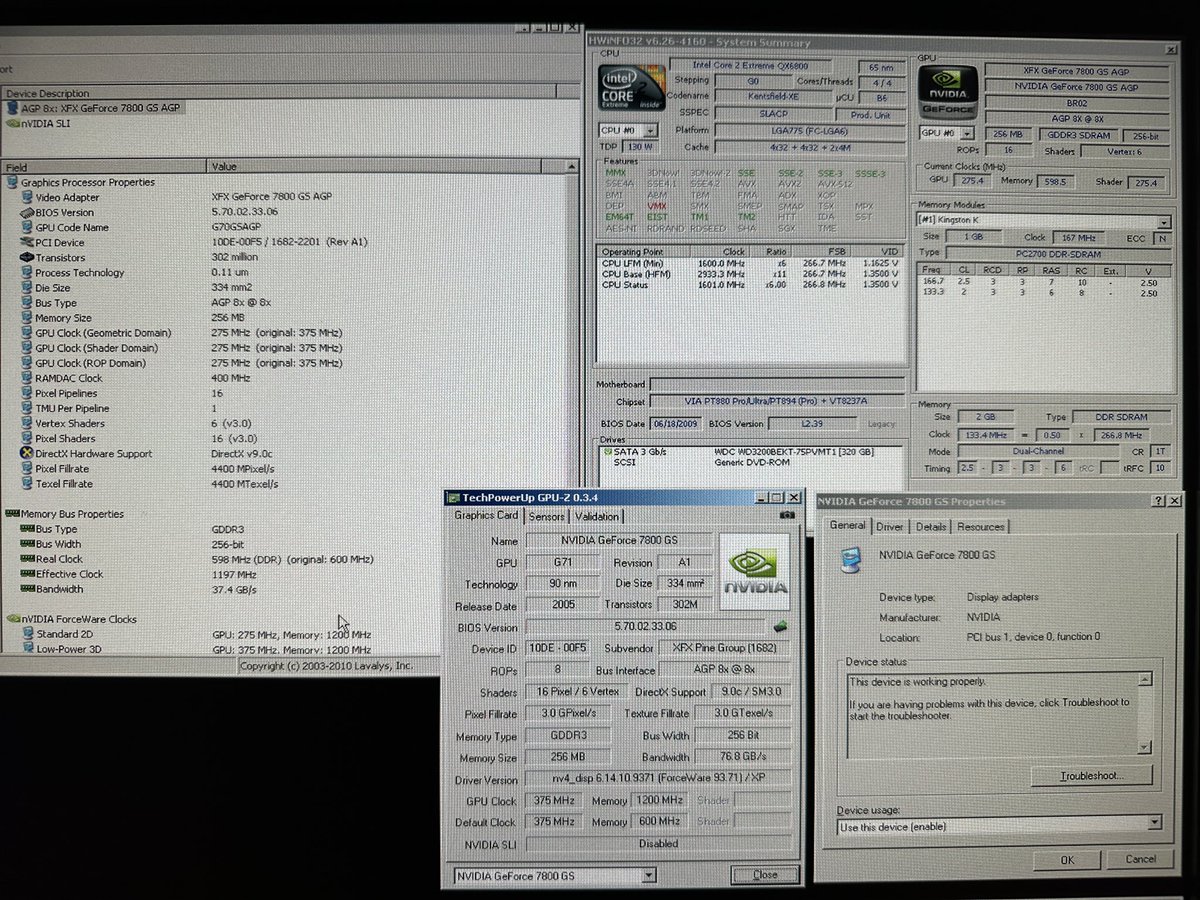Click the BIOS Date field 06/18/2009
Viewport: 1200px width, 900px height.
click(x=675, y=424)
